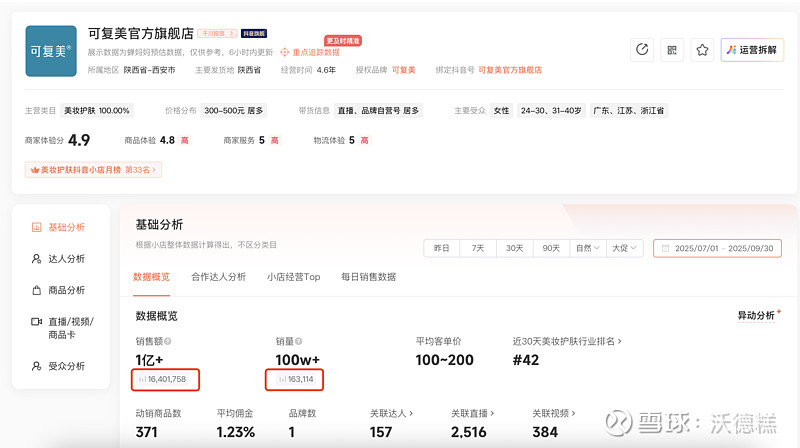
Task: Choose 昨日 time range
Action: pos(441,248)
